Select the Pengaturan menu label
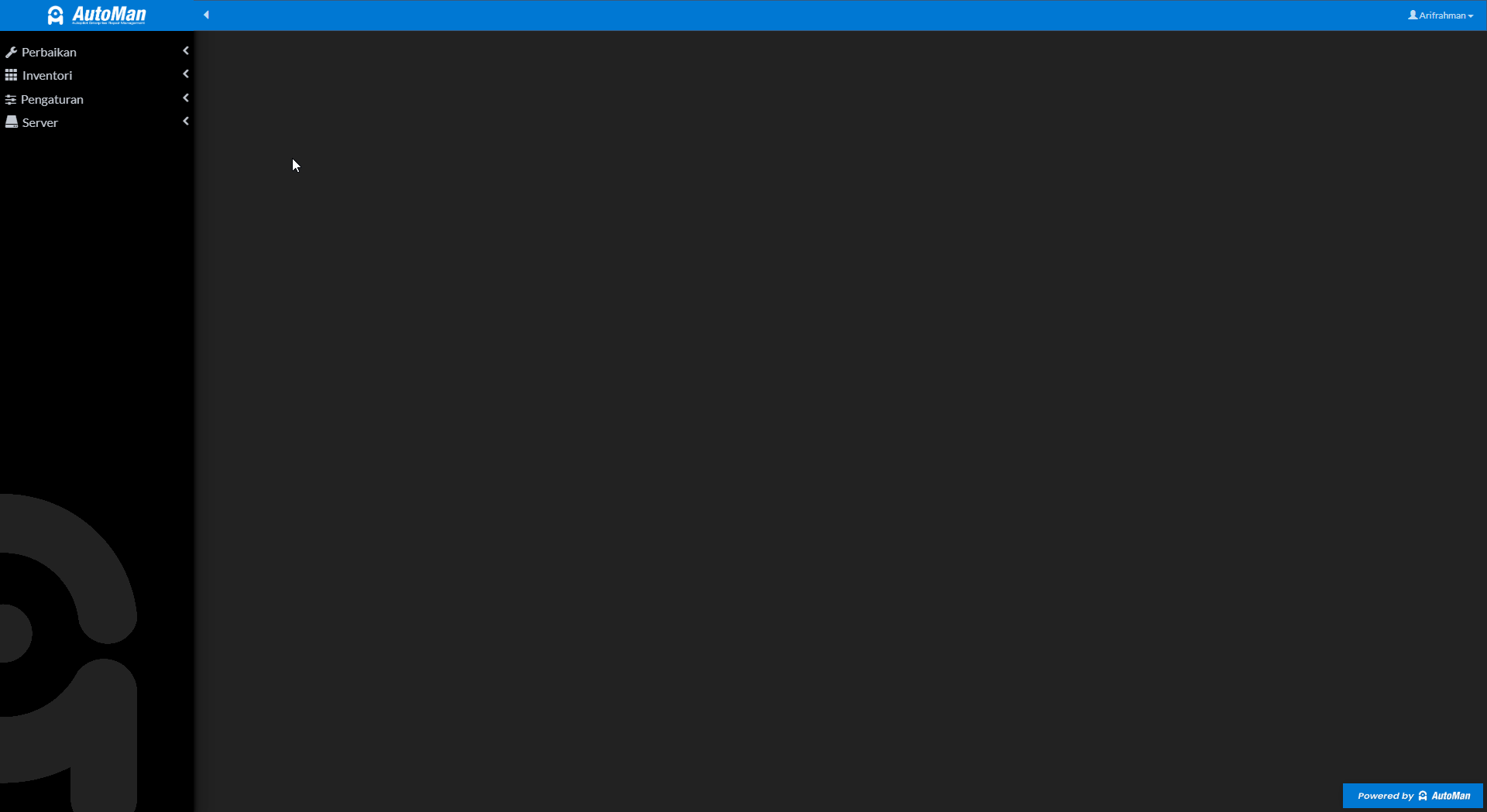 (x=52, y=99)
